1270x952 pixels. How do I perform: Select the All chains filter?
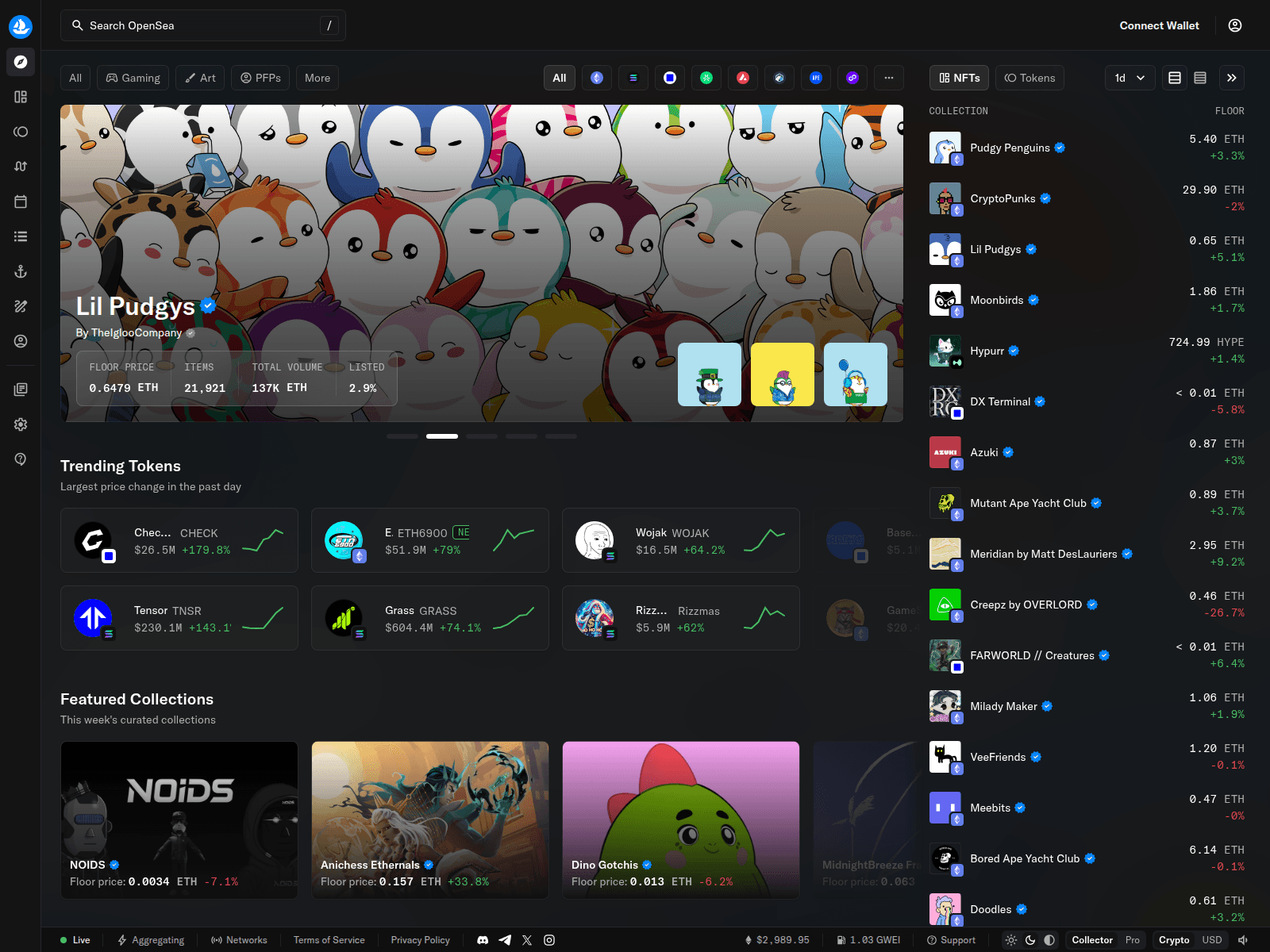[560, 78]
